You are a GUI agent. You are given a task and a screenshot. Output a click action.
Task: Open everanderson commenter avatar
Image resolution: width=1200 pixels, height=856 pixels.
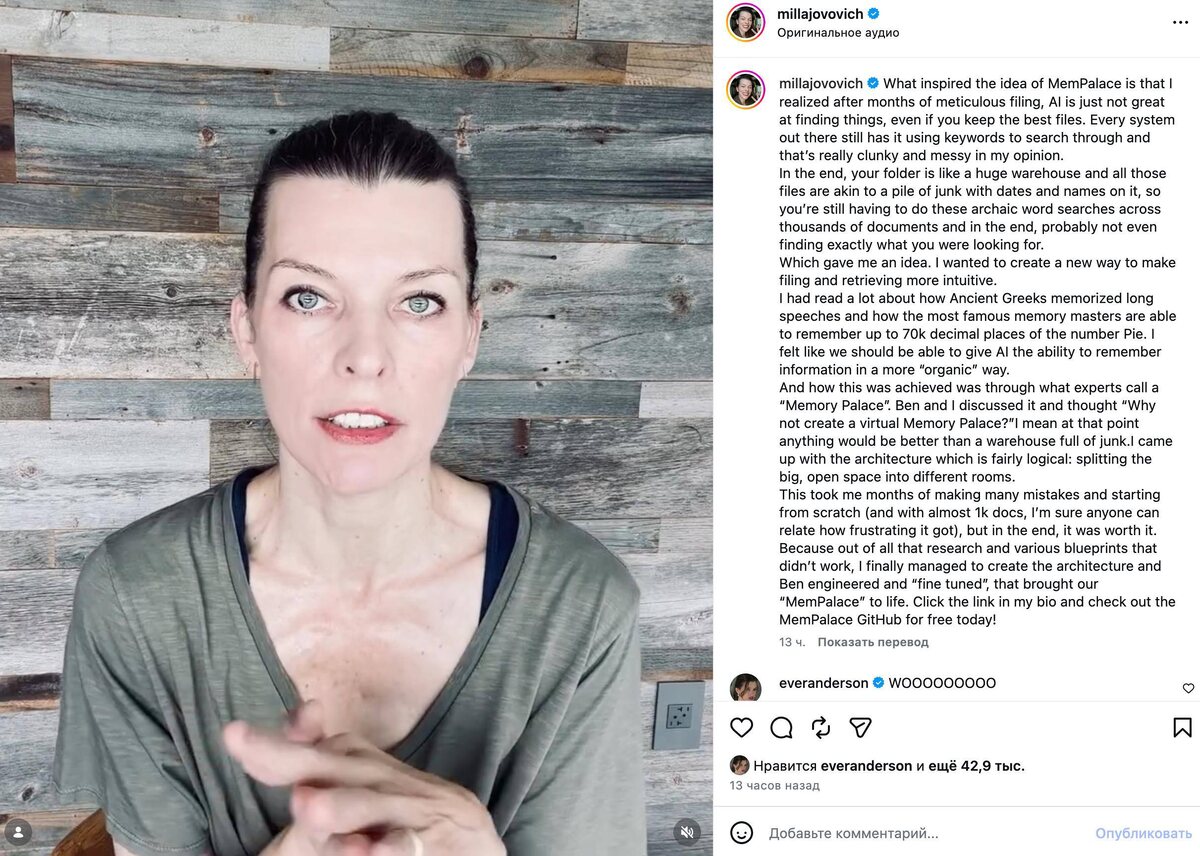click(745, 688)
